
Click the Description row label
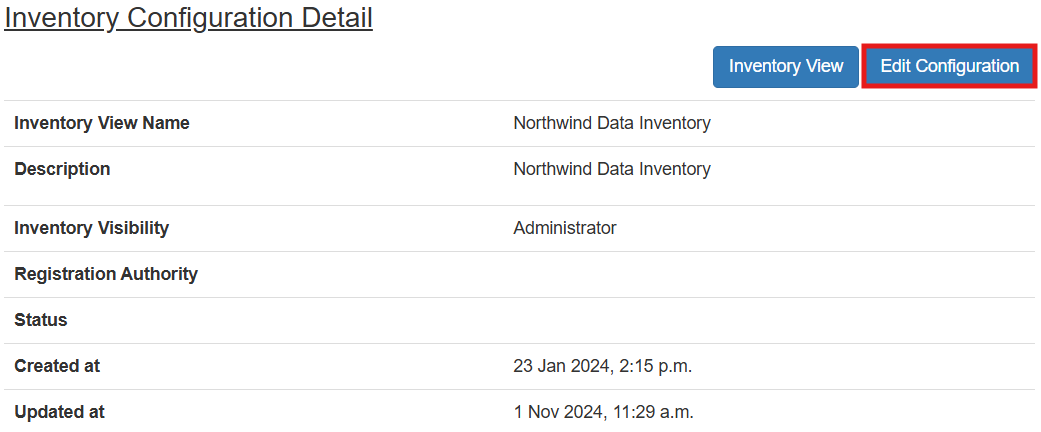point(62,170)
